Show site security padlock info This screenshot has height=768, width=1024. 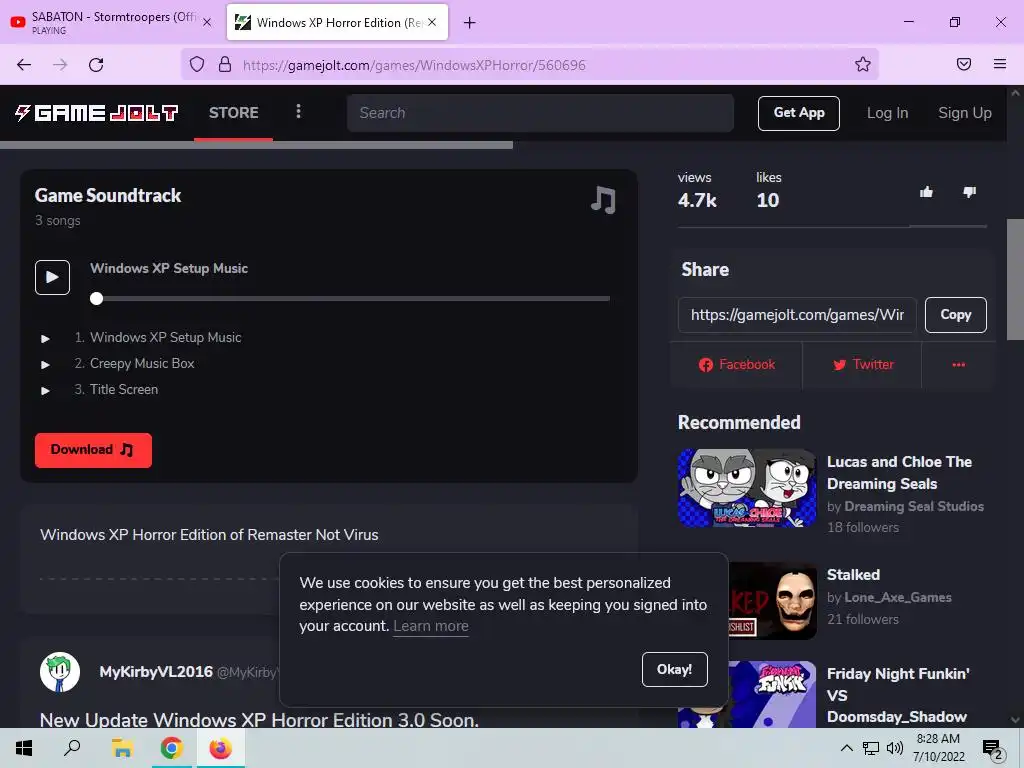(225, 64)
